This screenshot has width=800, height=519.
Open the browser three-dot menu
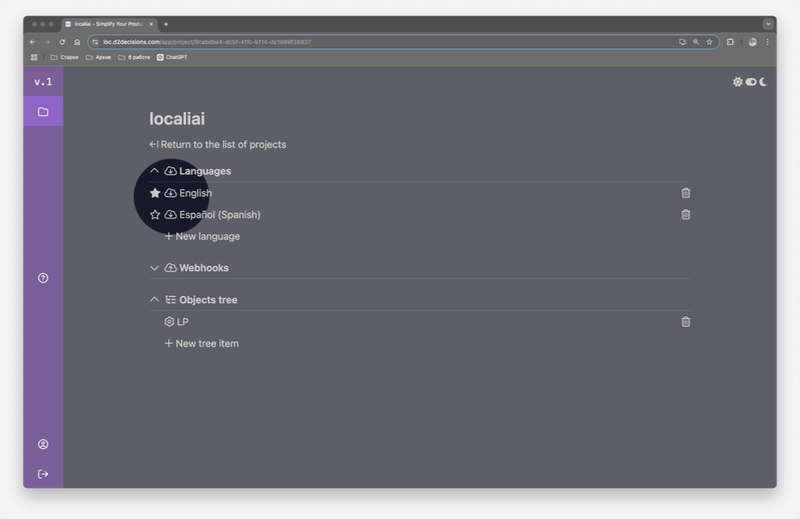click(767, 42)
